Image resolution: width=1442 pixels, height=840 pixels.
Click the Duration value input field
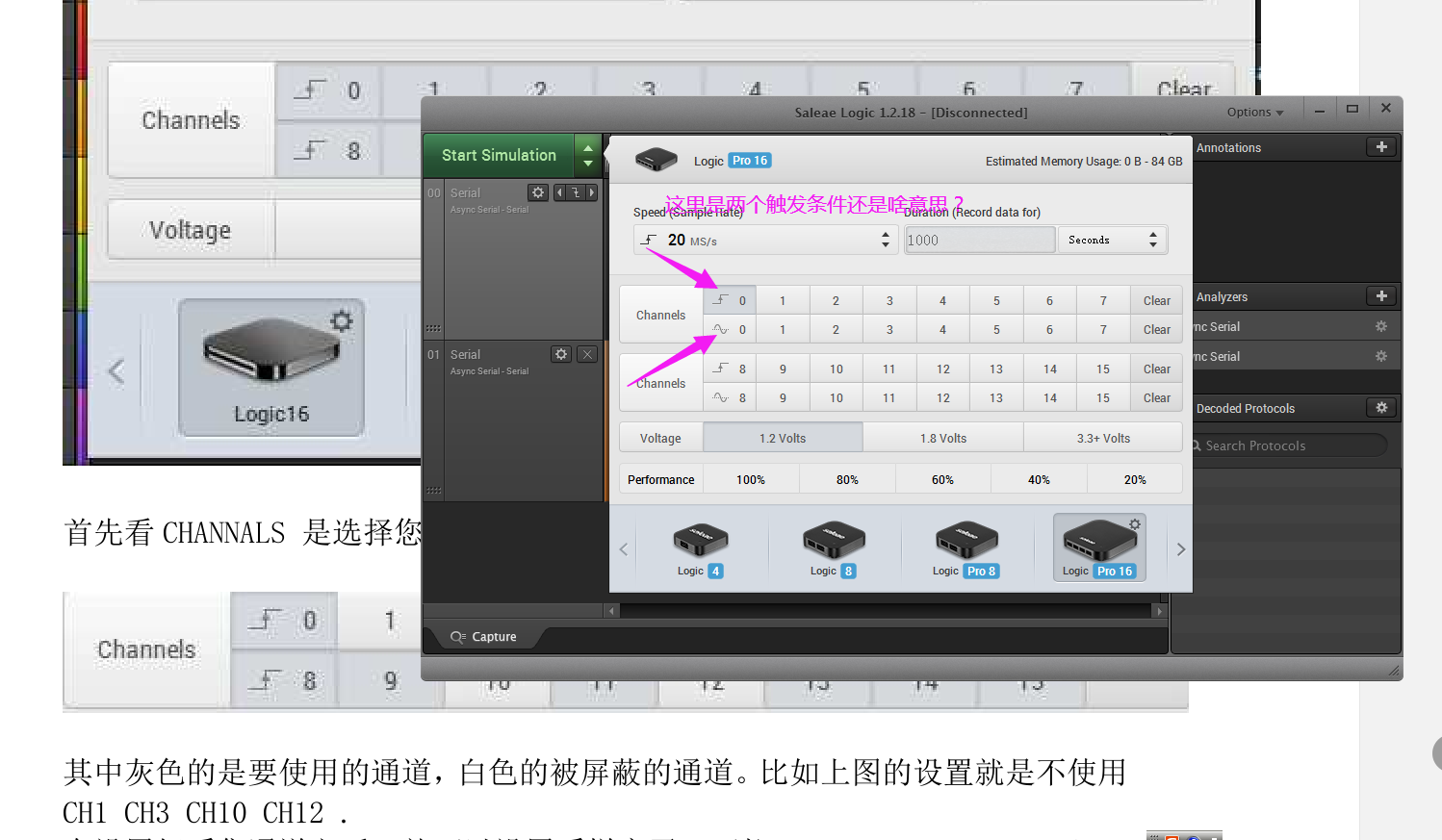coord(980,240)
